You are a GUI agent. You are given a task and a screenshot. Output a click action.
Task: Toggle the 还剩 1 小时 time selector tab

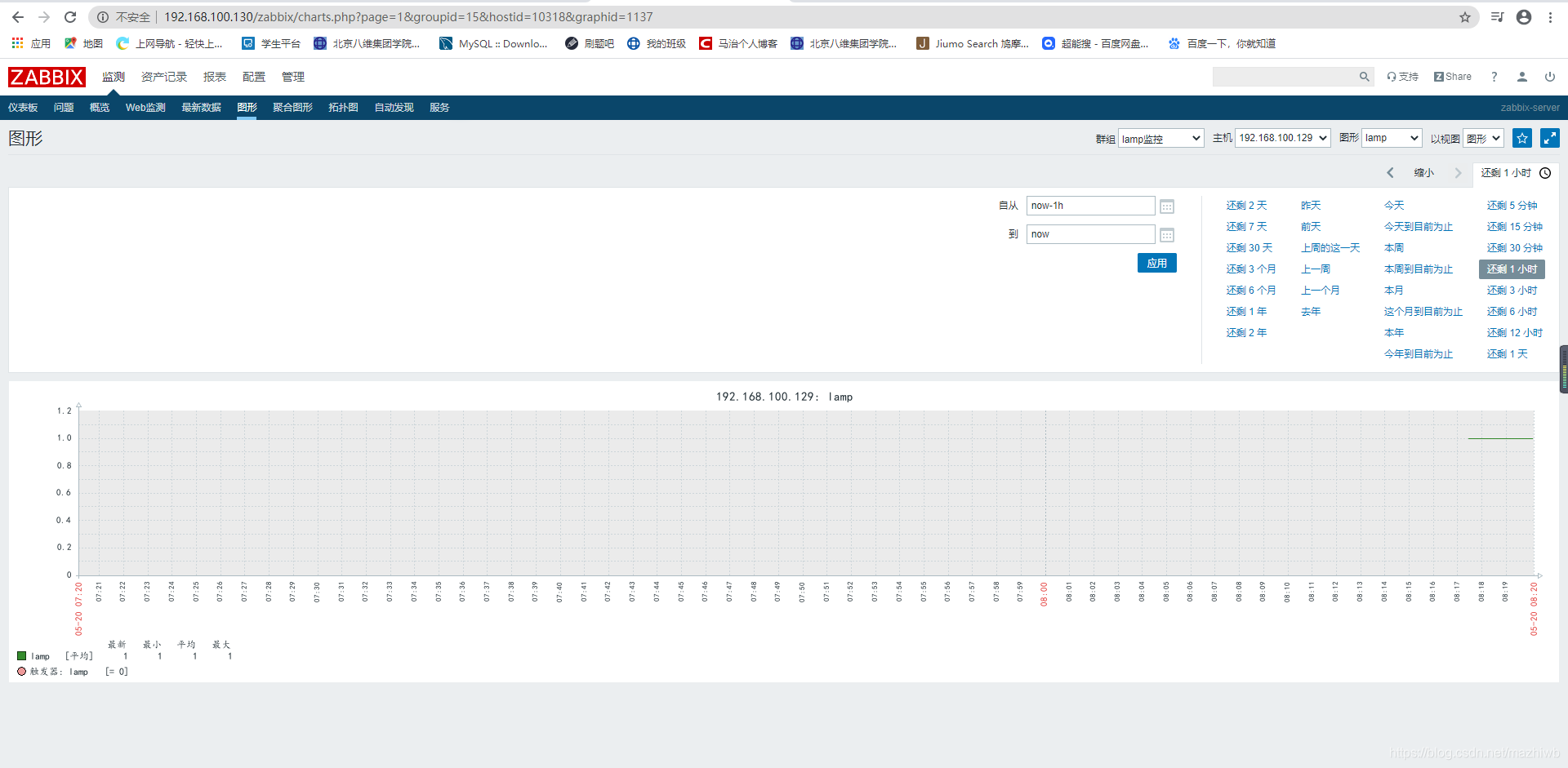click(1516, 173)
